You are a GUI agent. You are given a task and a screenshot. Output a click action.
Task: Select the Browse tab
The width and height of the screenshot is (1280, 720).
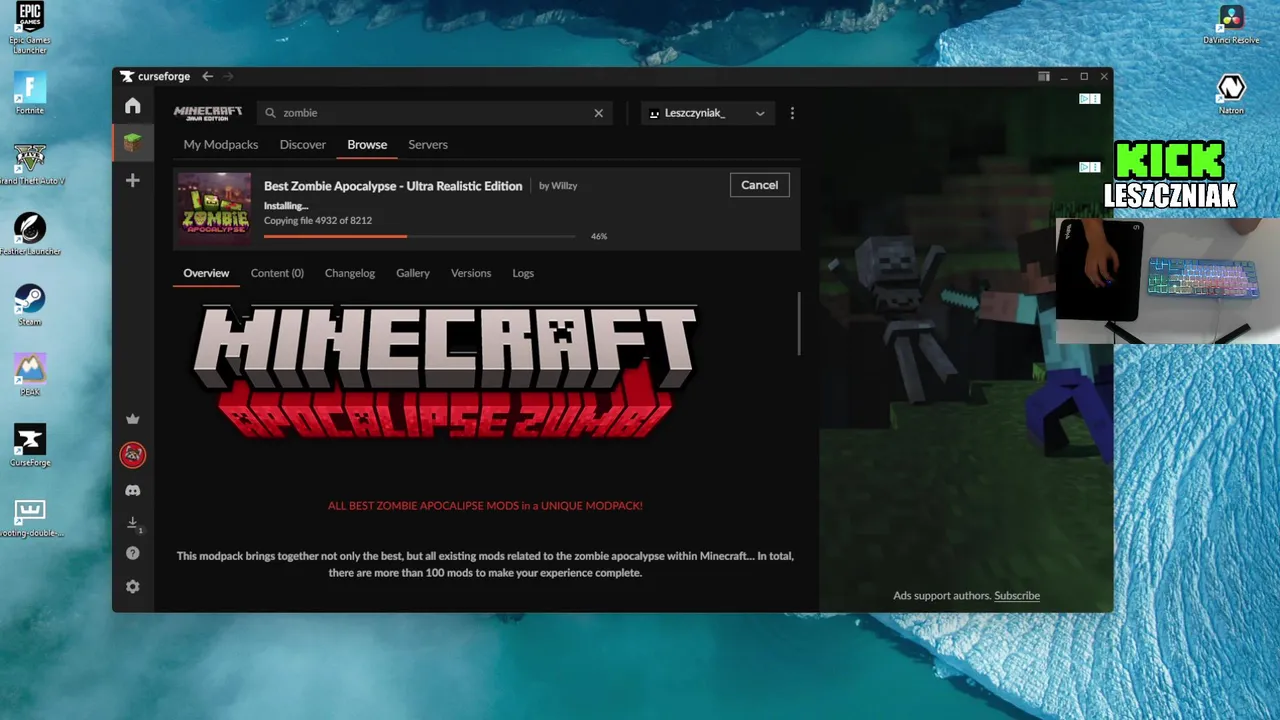(367, 145)
